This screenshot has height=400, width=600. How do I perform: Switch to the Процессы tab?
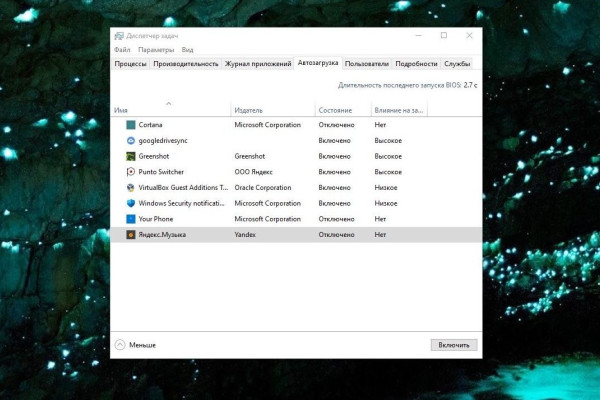[x=130, y=63]
